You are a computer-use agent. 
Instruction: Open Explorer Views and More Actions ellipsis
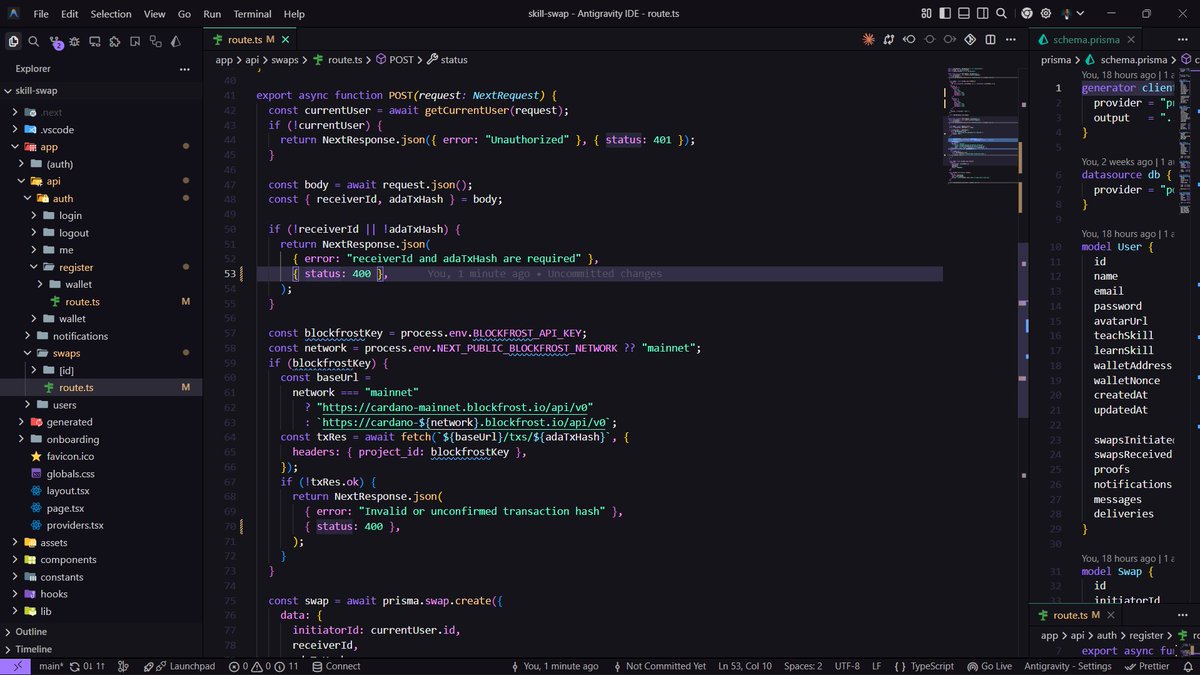pyautogui.click(x=184, y=69)
